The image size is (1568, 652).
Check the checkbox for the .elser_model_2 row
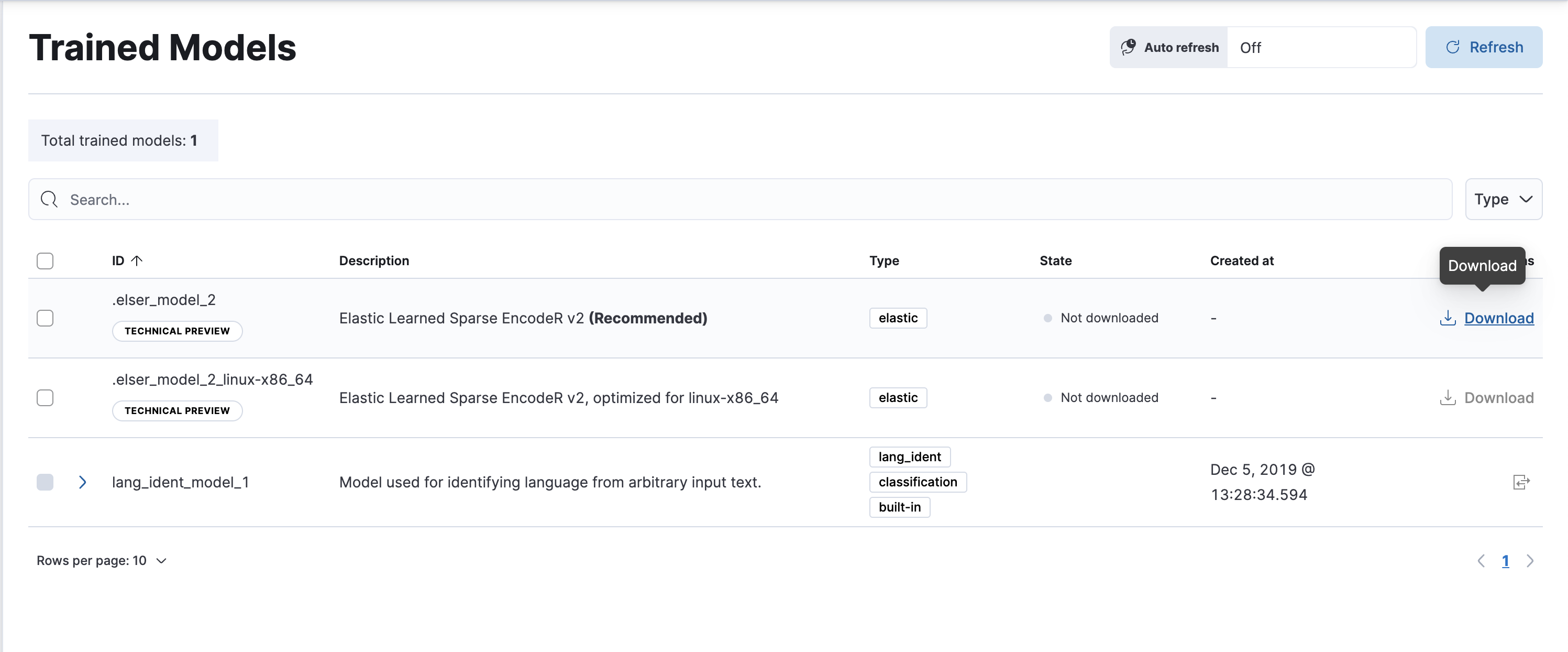pos(45,318)
